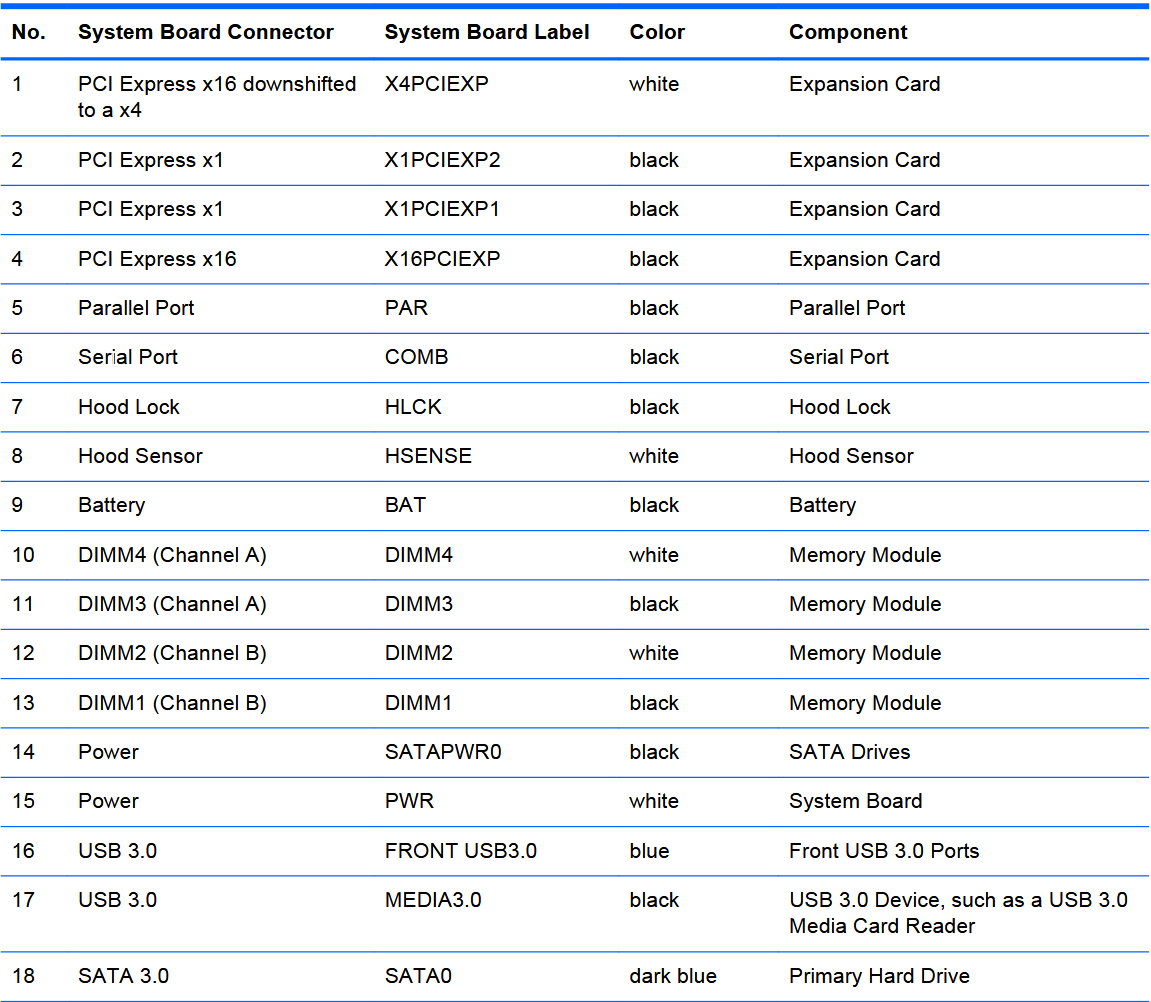The height and width of the screenshot is (1002, 1151).
Task: Select 'DIMM2 (Channel B)' connector cell
Action: pyautogui.click(x=173, y=654)
